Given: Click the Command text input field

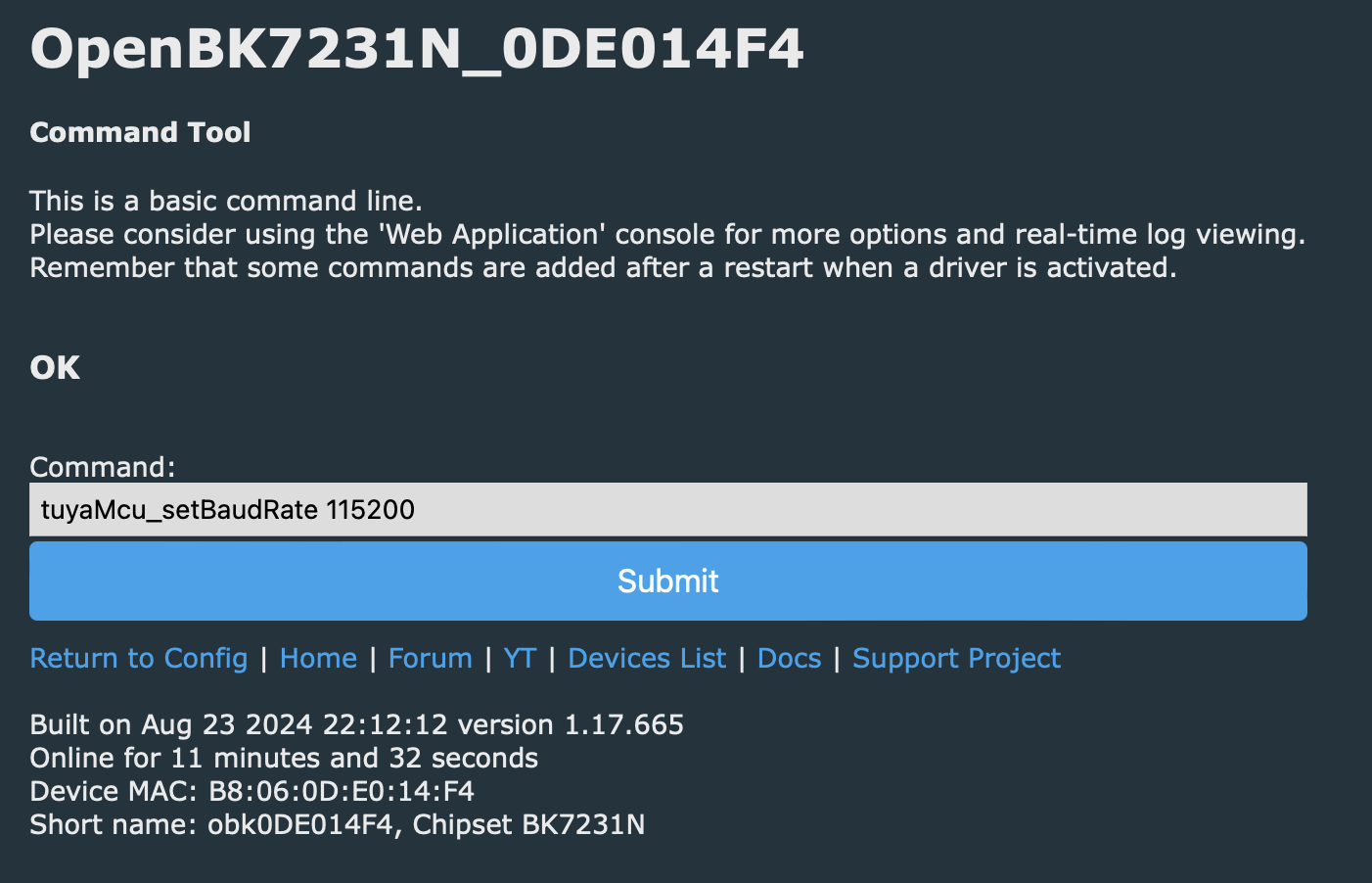Looking at the screenshot, I should (x=668, y=509).
